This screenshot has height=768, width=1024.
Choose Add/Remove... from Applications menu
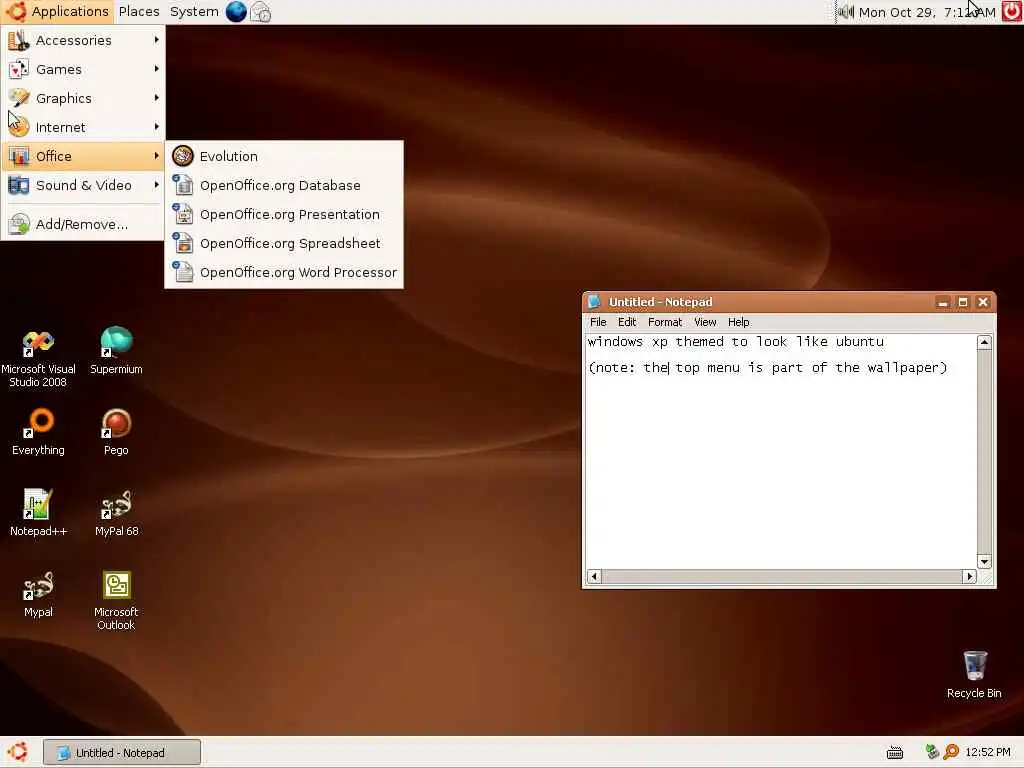(x=82, y=224)
